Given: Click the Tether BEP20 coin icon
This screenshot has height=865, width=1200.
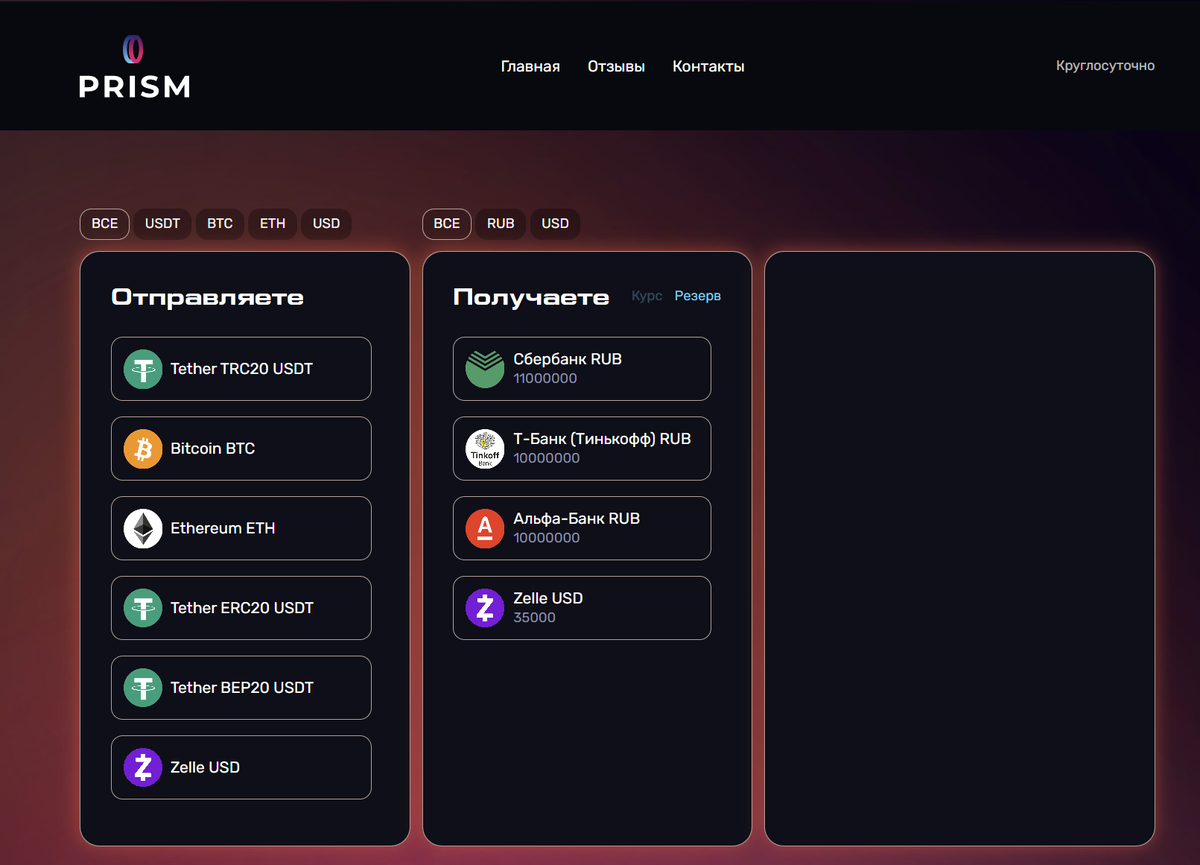Looking at the screenshot, I should coord(143,688).
